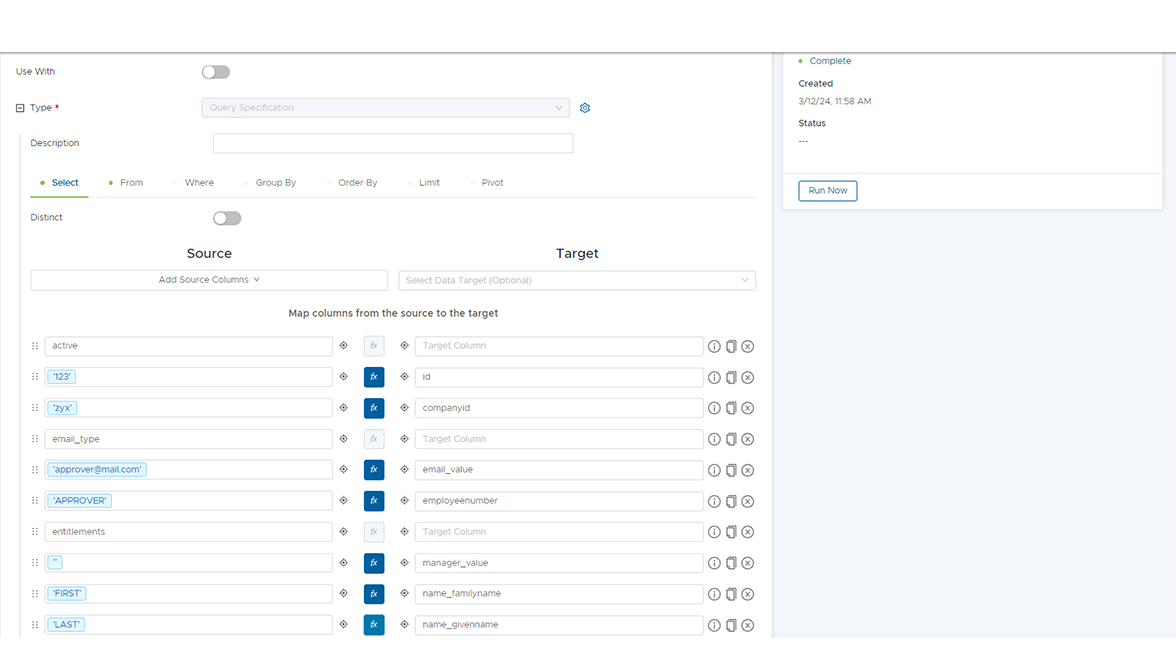Viewport: 1176px width, 662px height.
Task: Toggle the Use With switch
Action: coord(216,72)
